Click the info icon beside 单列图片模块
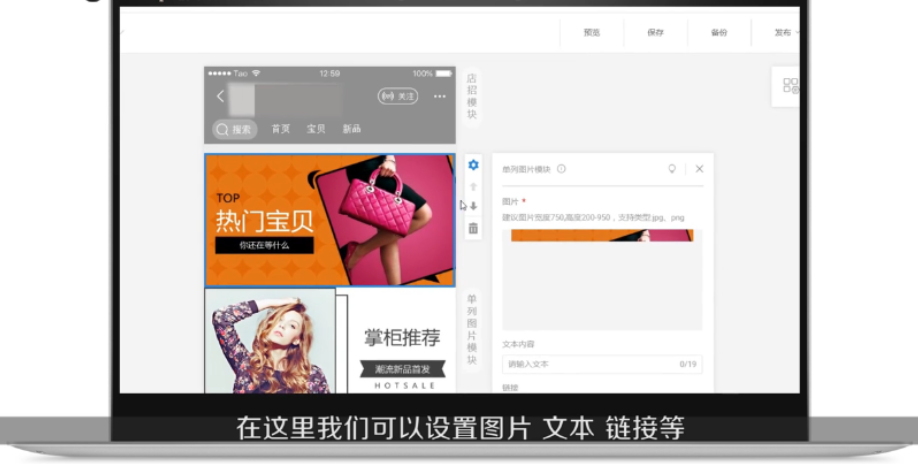 click(561, 169)
